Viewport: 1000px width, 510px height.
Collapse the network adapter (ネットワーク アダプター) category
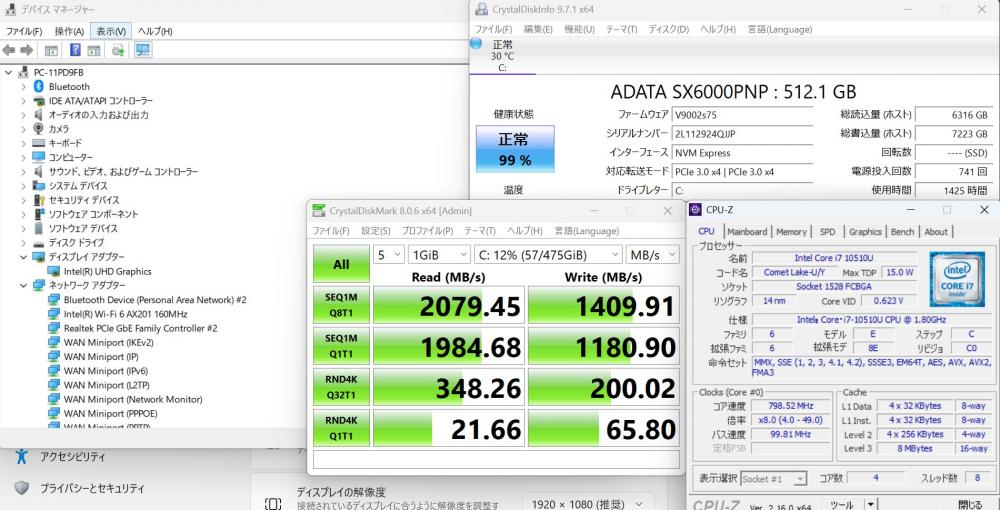click(x=23, y=285)
